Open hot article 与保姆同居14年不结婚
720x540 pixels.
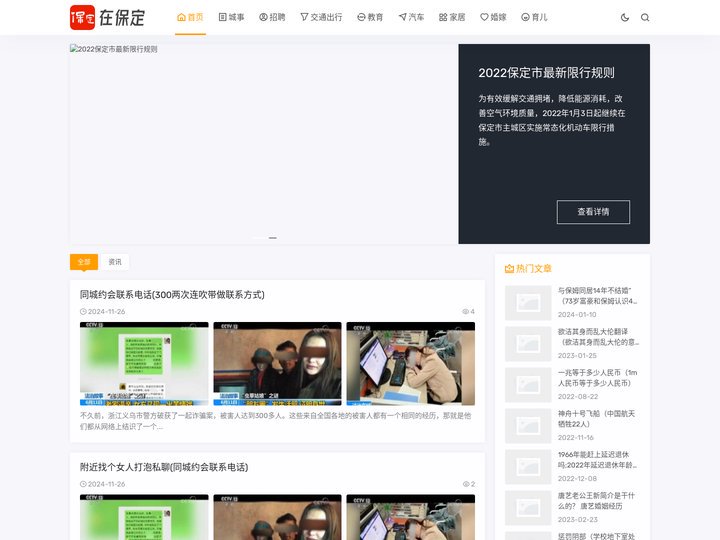point(597,296)
